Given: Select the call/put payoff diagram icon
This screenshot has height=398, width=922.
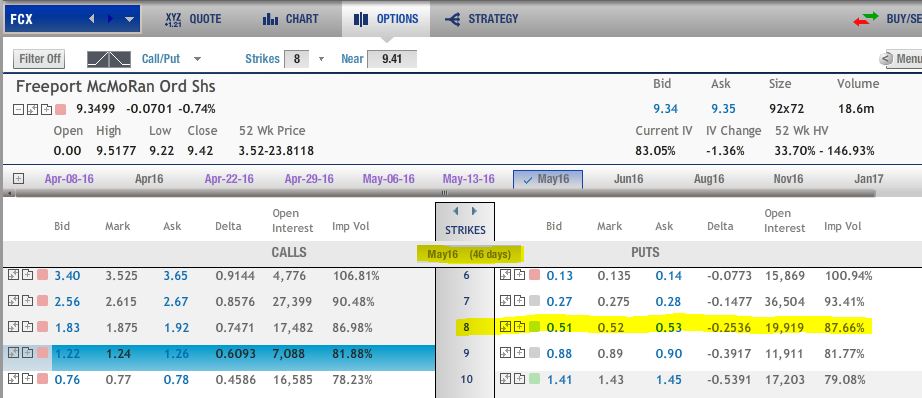Looking at the screenshot, I should 109,59.
